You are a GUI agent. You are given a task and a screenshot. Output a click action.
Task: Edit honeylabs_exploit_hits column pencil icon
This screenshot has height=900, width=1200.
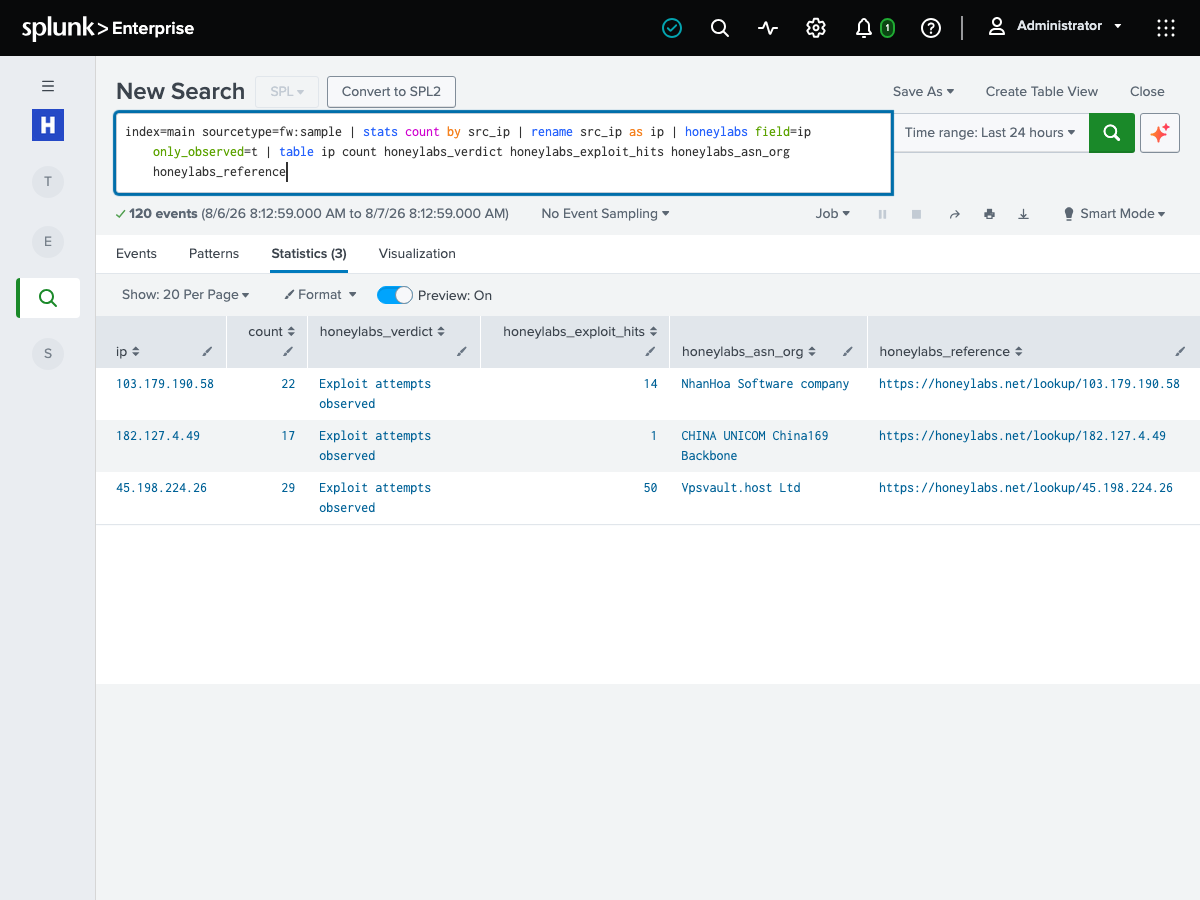tap(650, 352)
